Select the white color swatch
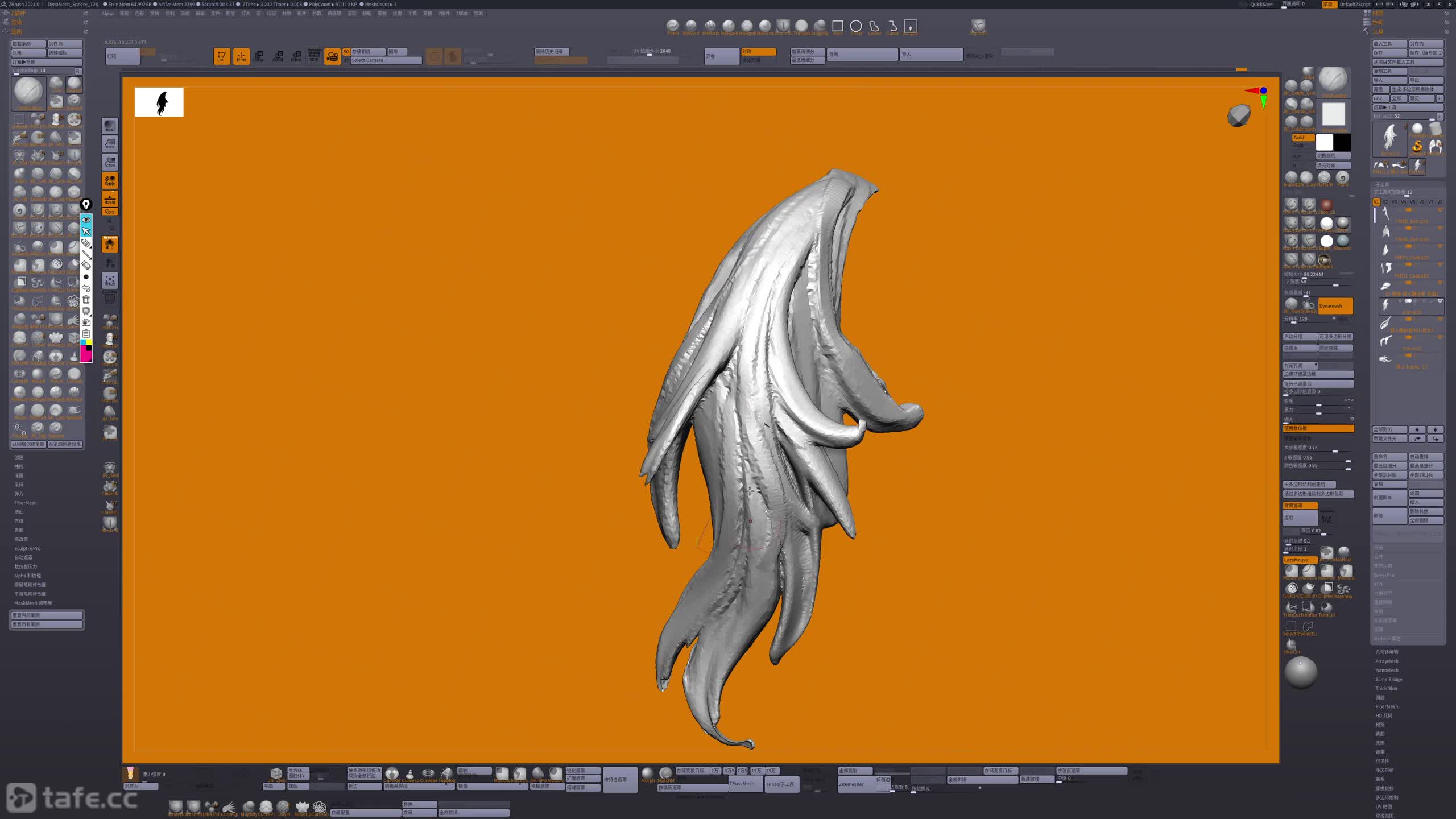The height and width of the screenshot is (819, 1456). click(1324, 142)
